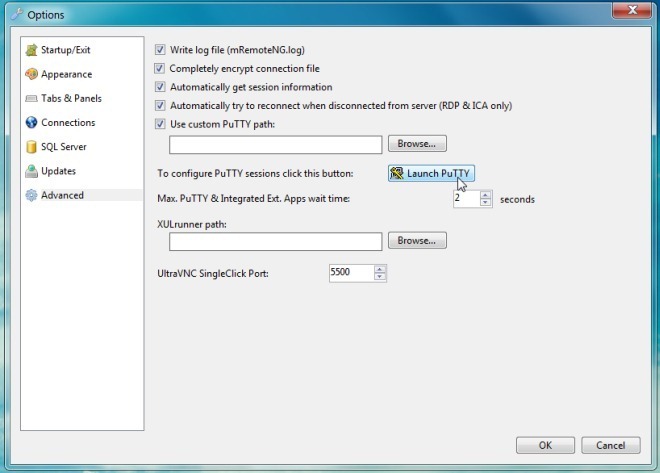The height and width of the screenshot is (473, 660).
Task: Increase the UltraVNC SingleClick port number
Action: pos(380,269)
